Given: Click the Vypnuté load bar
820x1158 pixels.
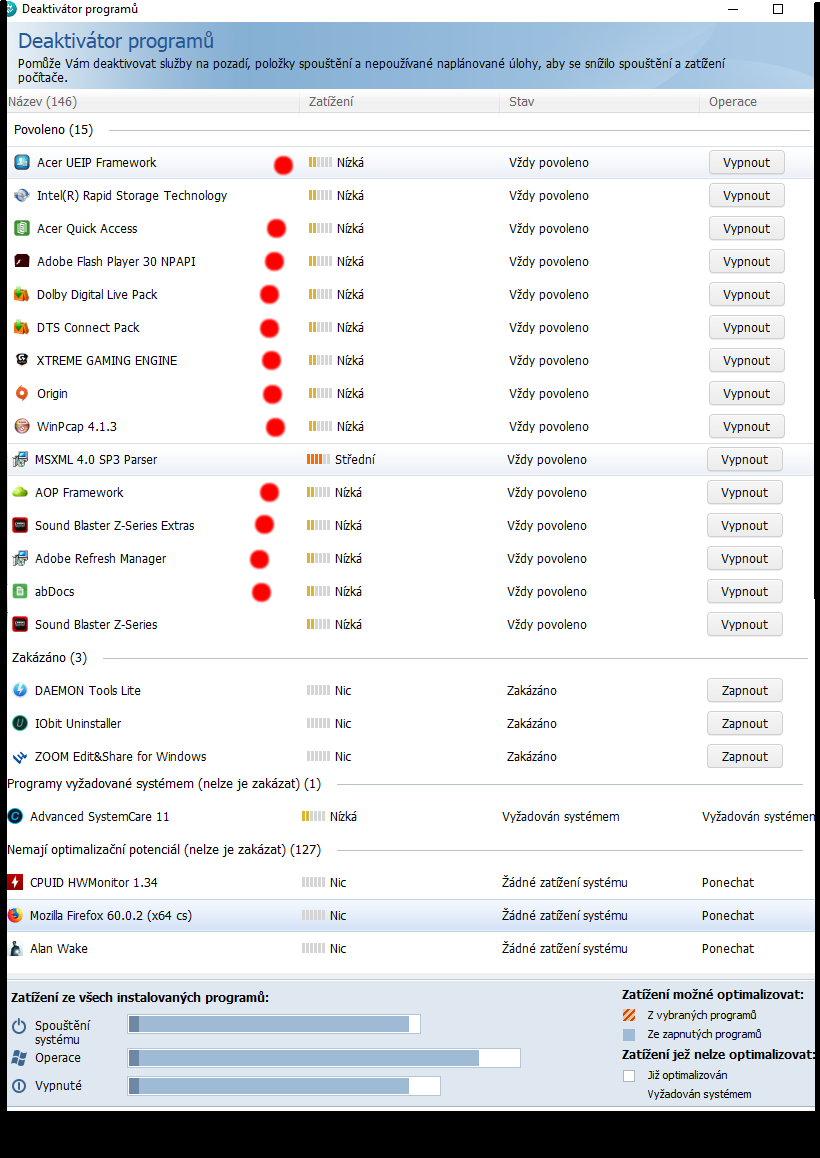Looking at the screenshot, I should (284, 1086).
